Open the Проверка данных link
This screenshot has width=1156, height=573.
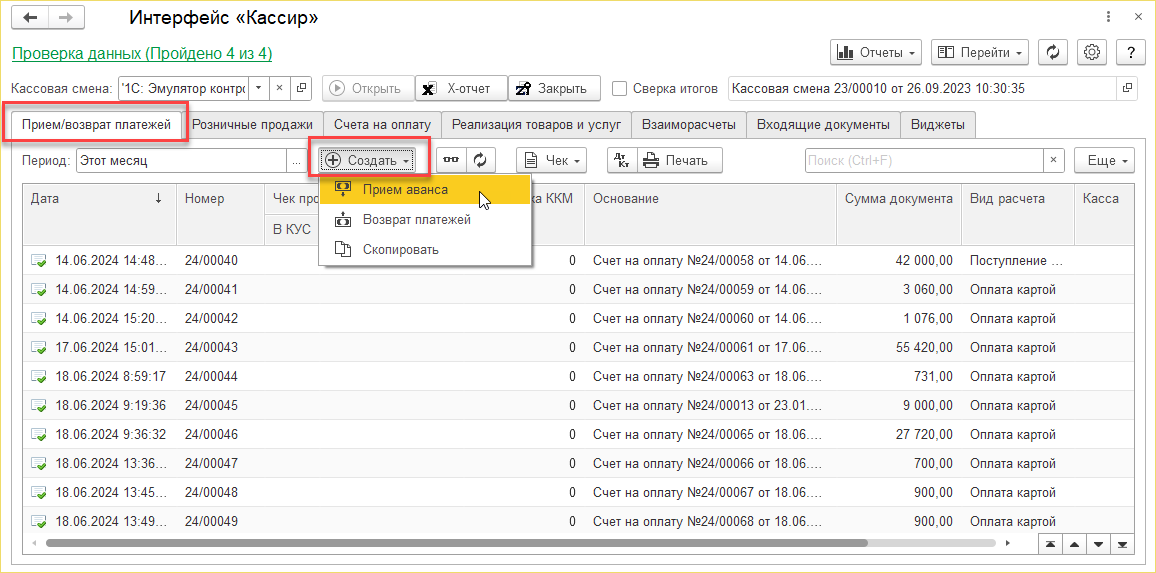coord(142,53)
